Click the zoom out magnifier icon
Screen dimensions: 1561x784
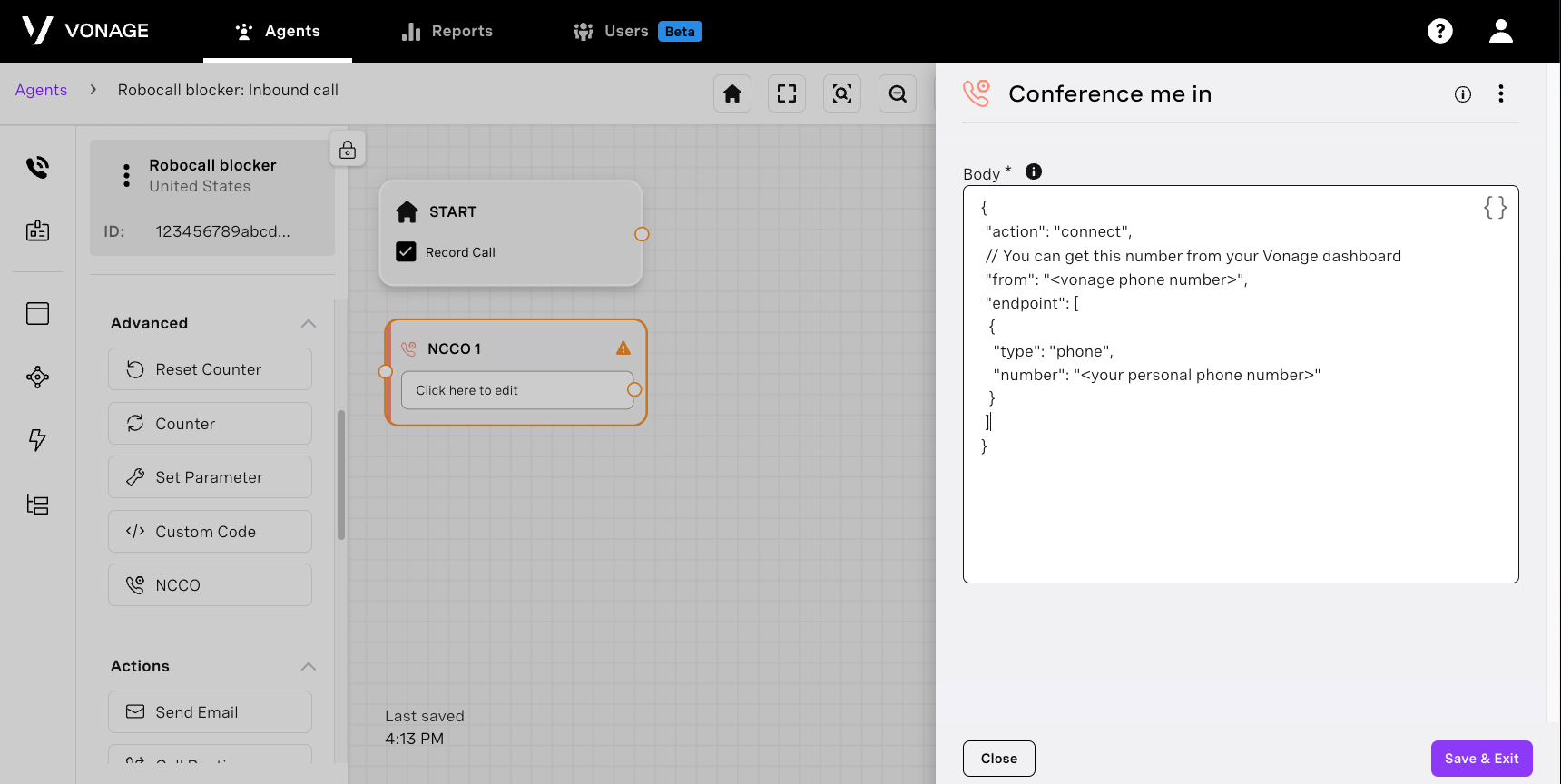click(x=898, y=93)
